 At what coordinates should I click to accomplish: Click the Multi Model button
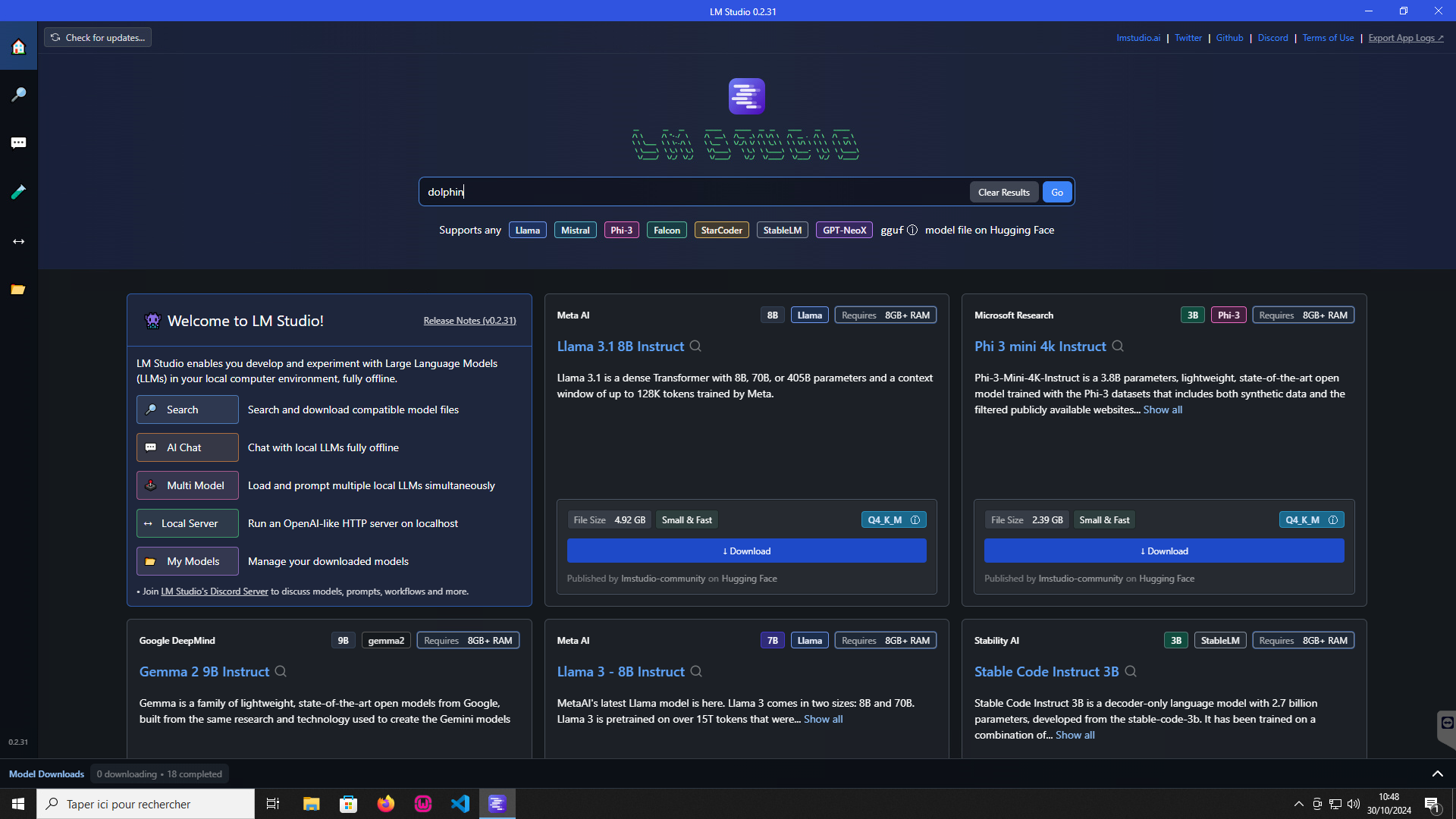(187, 485)
